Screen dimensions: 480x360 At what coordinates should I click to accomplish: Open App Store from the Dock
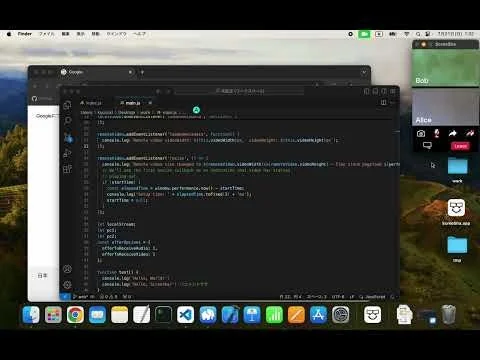(x=318, y=315)
